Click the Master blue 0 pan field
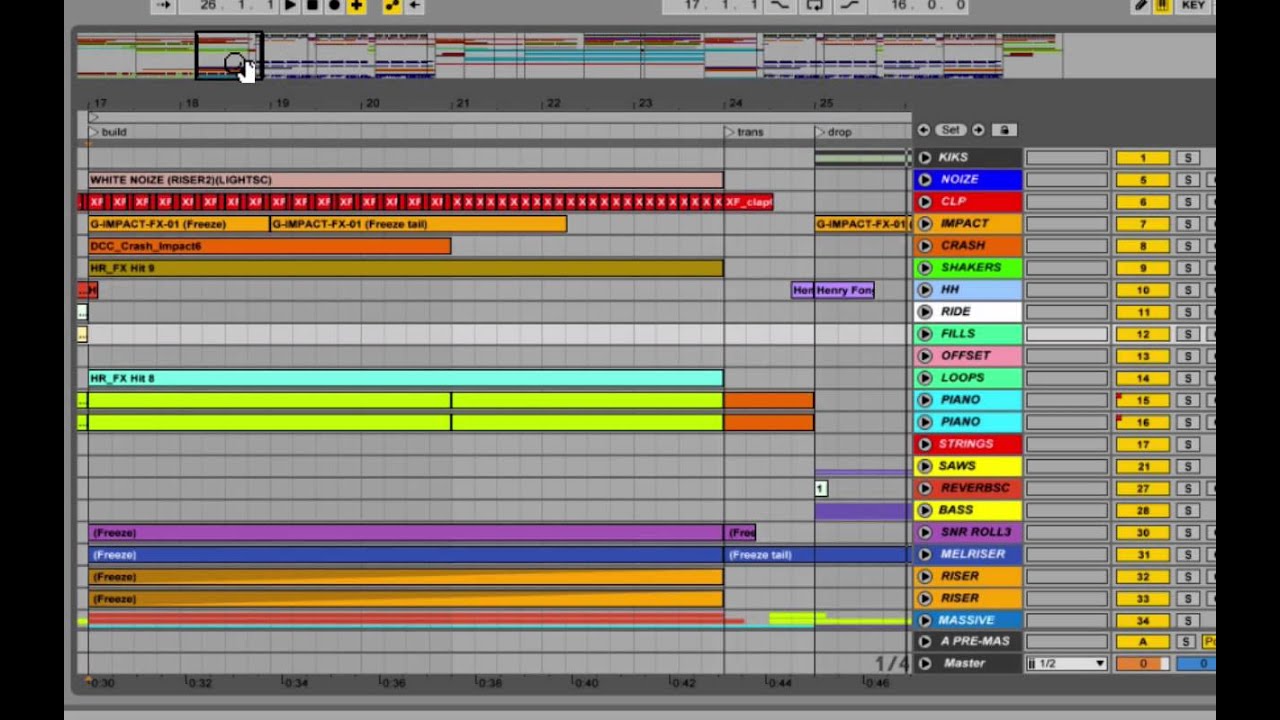This screenshot has width=1280, height=720. pos(1196,664)
